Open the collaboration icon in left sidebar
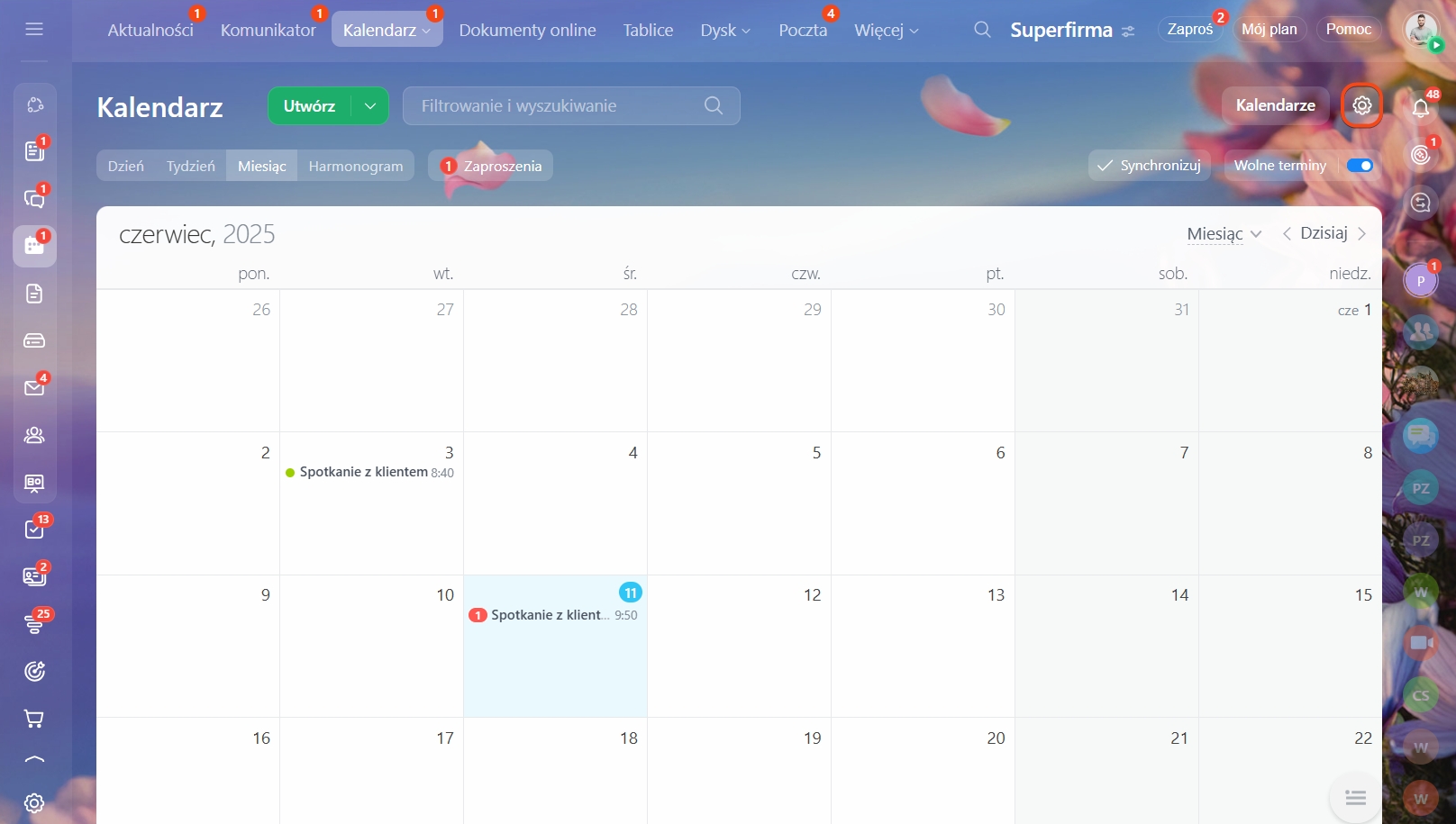Viewport: 1456px width, 824px height. pyautogui.click(x=34, y=104)
